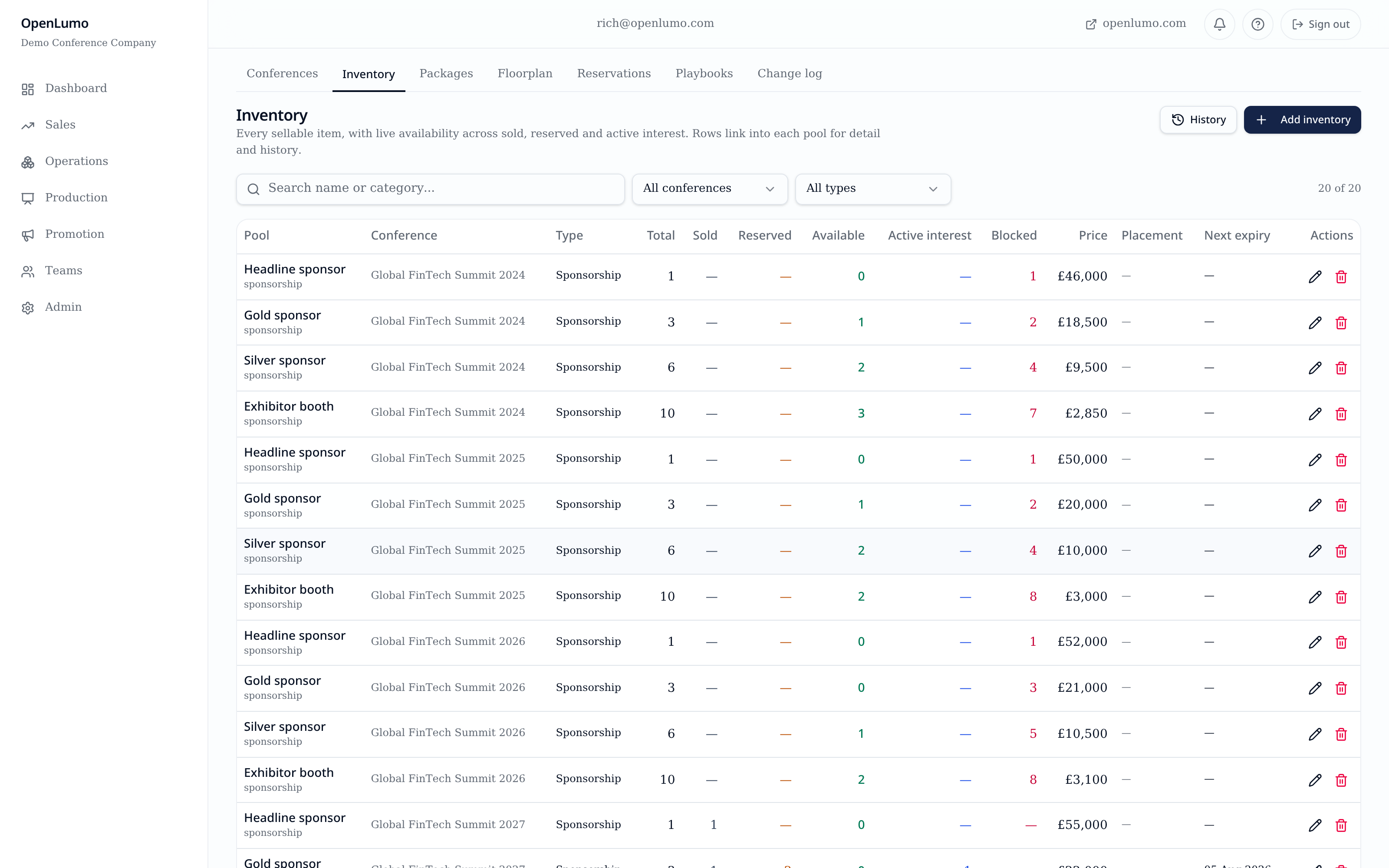Delete Exhibitor booth £3,100 row
This screenshot has width=1389, height=868.
[x=1341, y=780]
